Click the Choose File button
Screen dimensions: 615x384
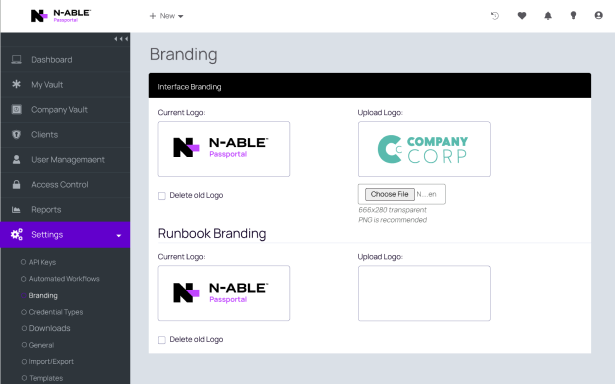click(x=389, y=194)
